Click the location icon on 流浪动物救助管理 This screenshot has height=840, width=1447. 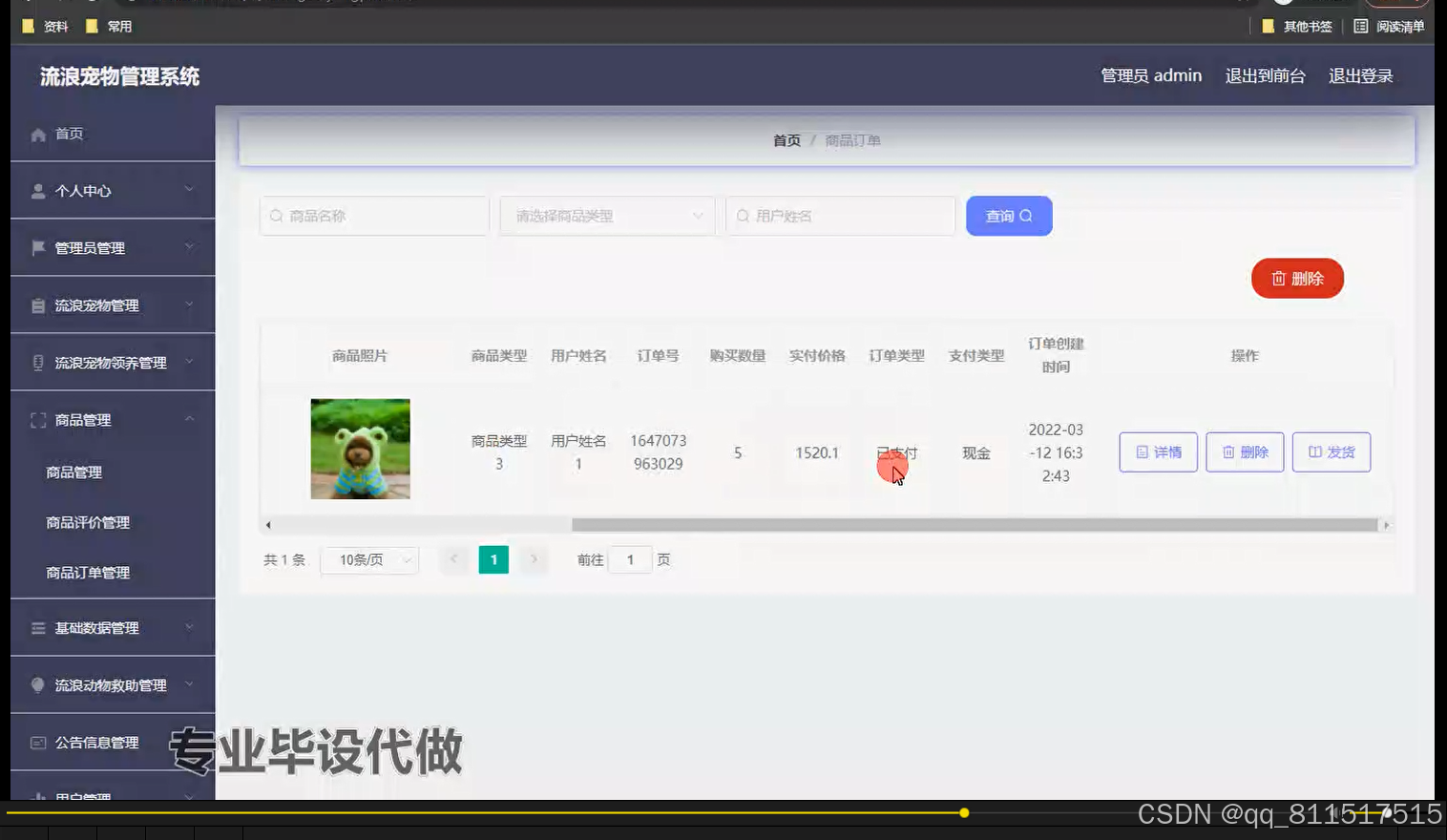(x=35, y=684)
